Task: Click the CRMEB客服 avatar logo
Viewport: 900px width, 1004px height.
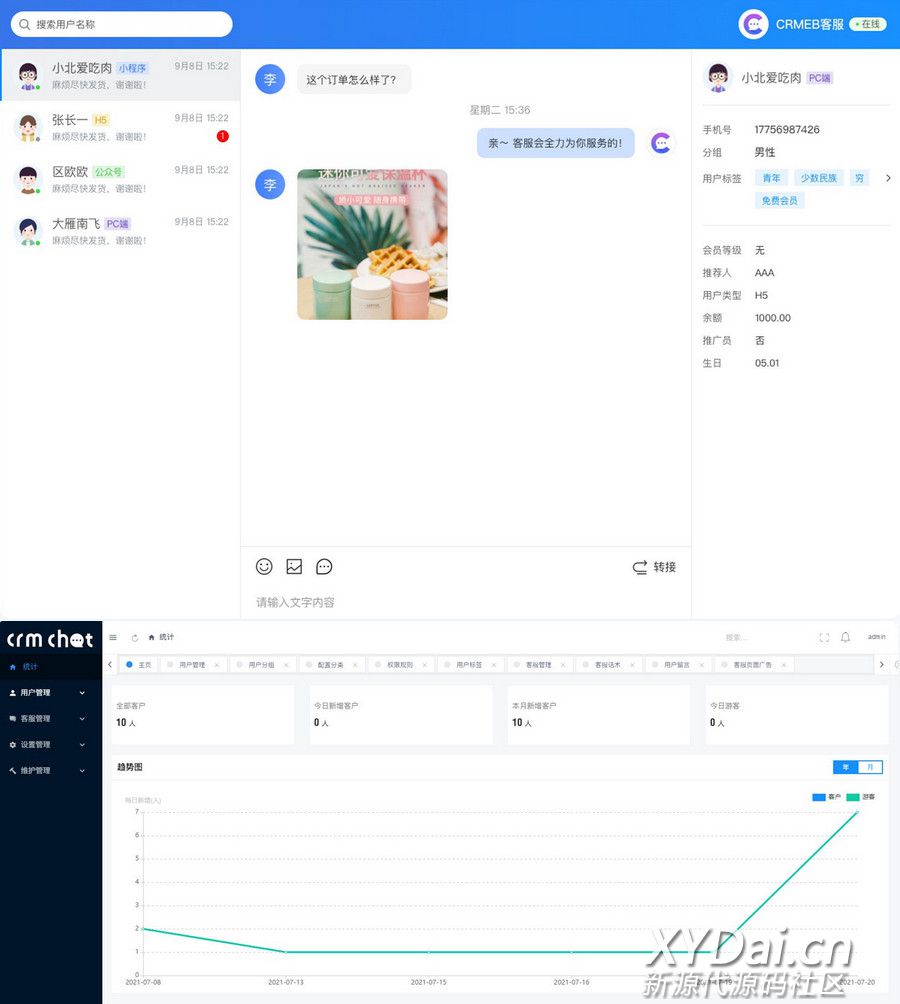Action: pos(753,24)
